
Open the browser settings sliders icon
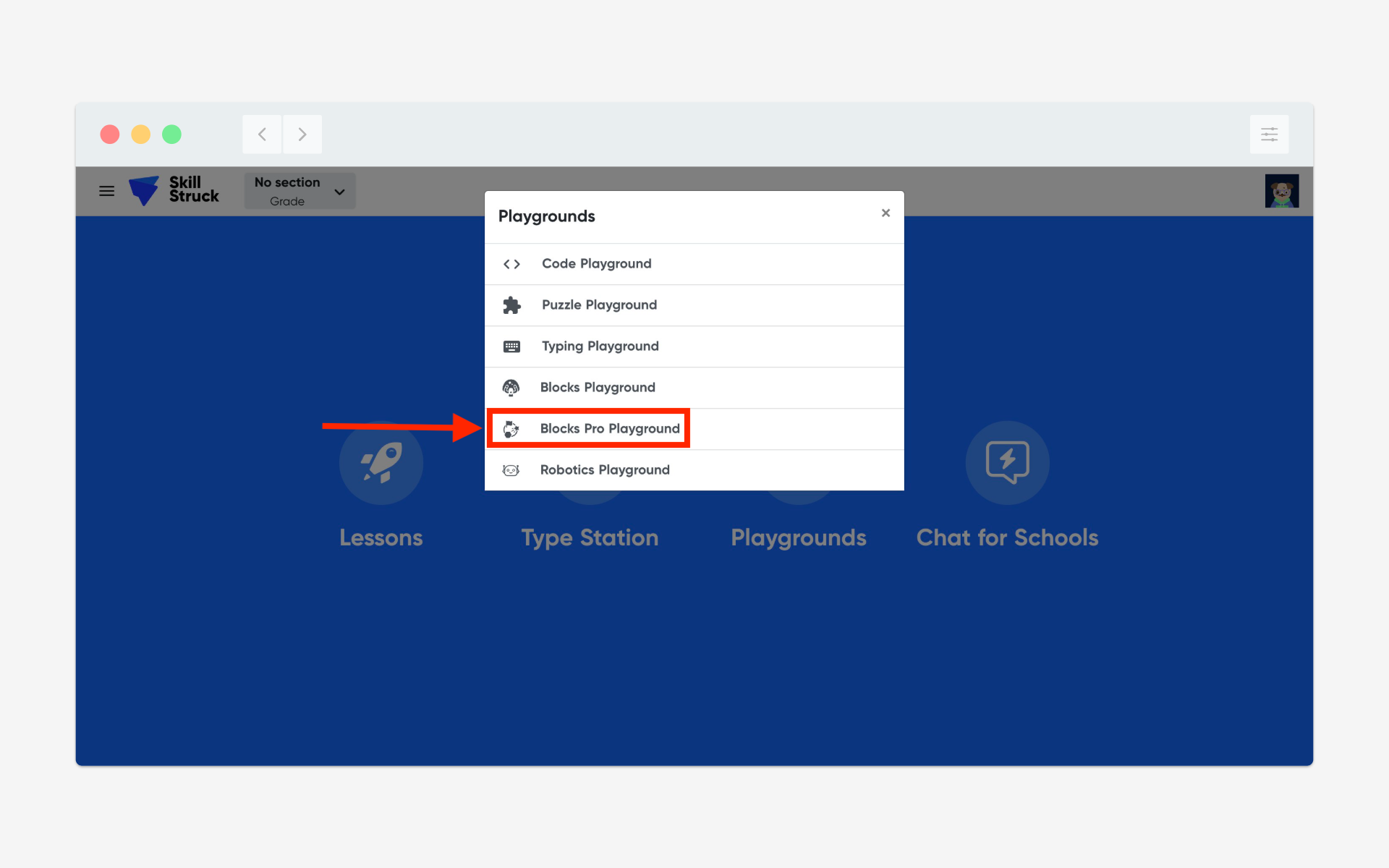[x=1269, y=134]
